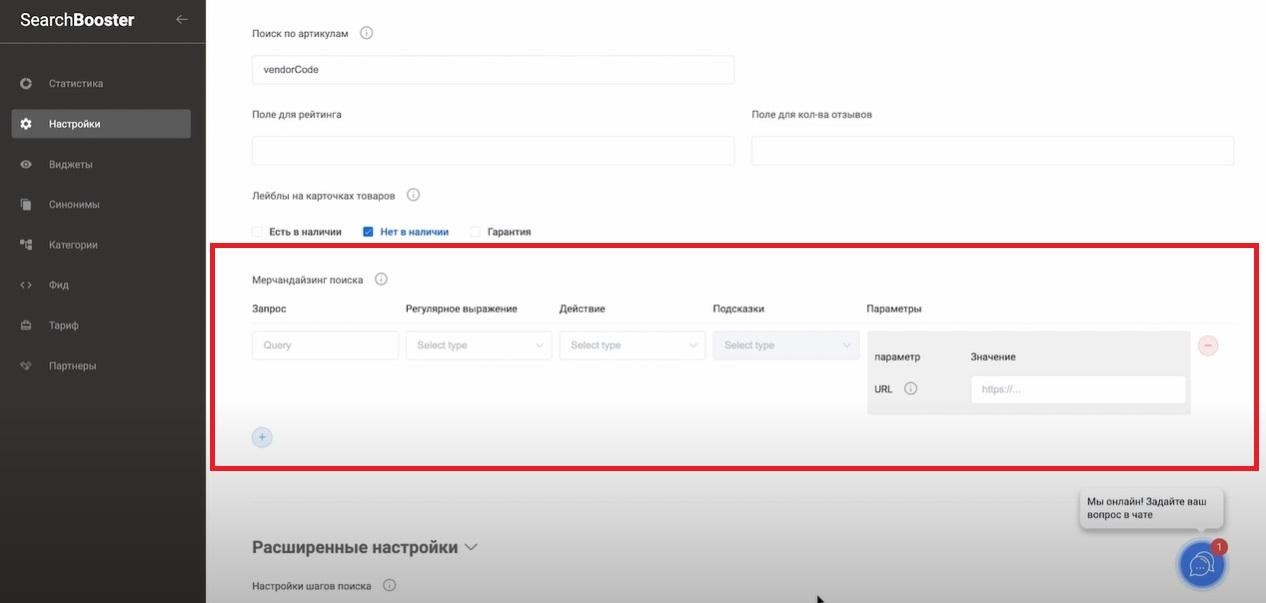The image size is (1266, 603).
Task: Remove merchandising row with red minus icon
Action: (1208, 346)
